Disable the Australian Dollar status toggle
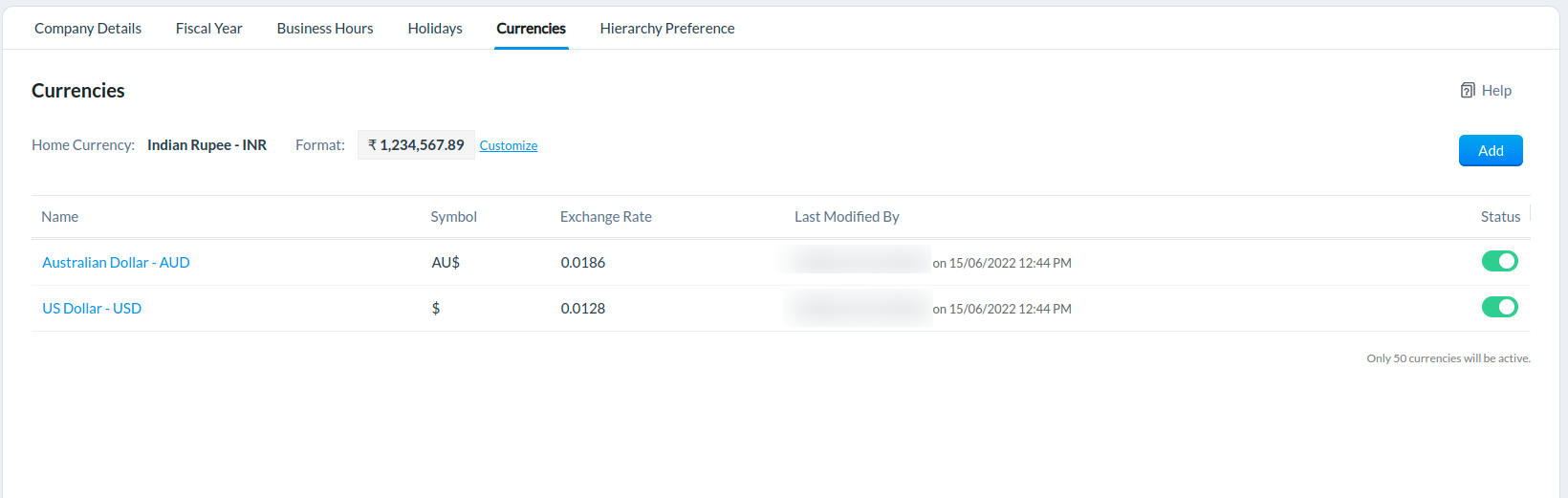Screen dimensions: 1568x498 pos(1499,261)
